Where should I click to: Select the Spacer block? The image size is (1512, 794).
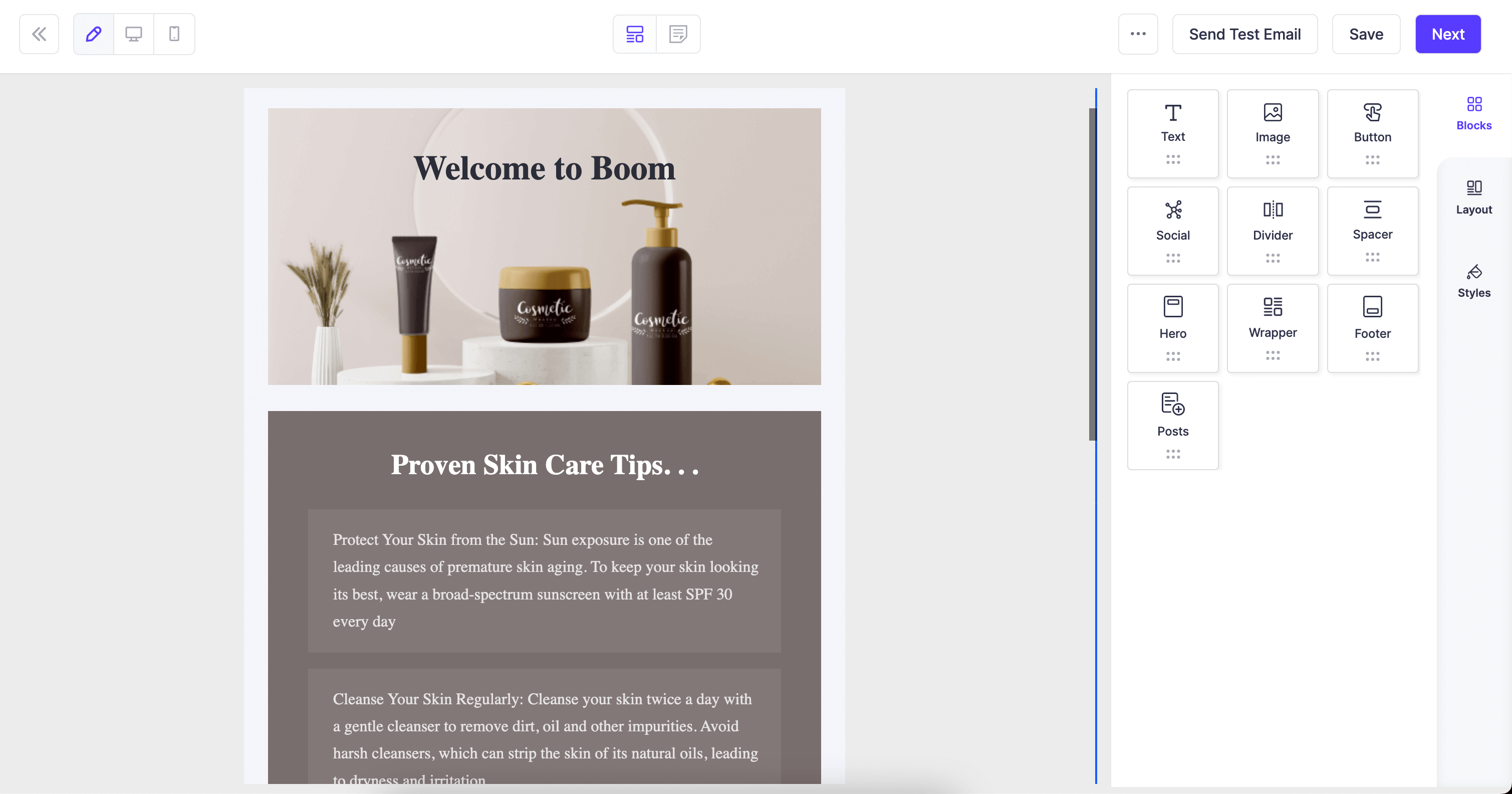(x=1372, y=231)
